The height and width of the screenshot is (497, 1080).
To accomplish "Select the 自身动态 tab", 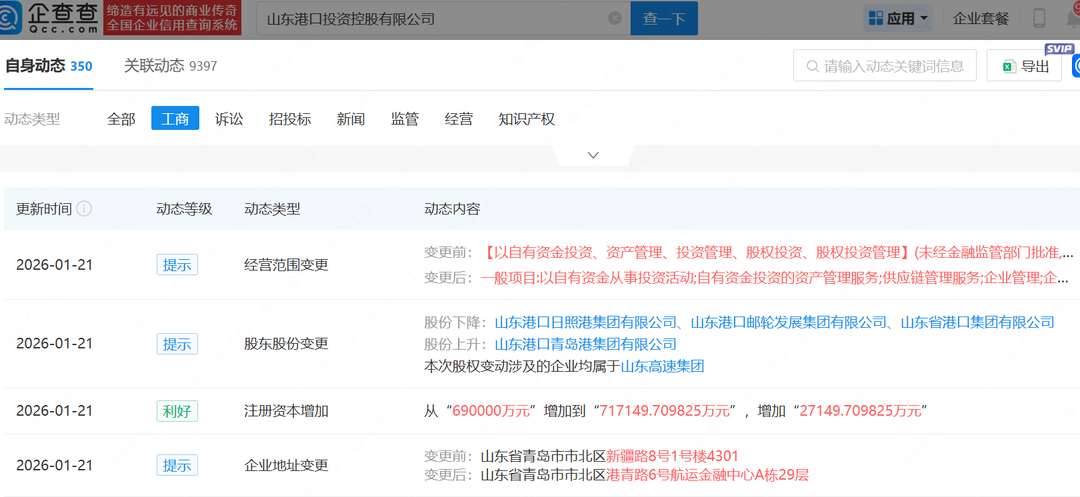I will click(49, 66).
